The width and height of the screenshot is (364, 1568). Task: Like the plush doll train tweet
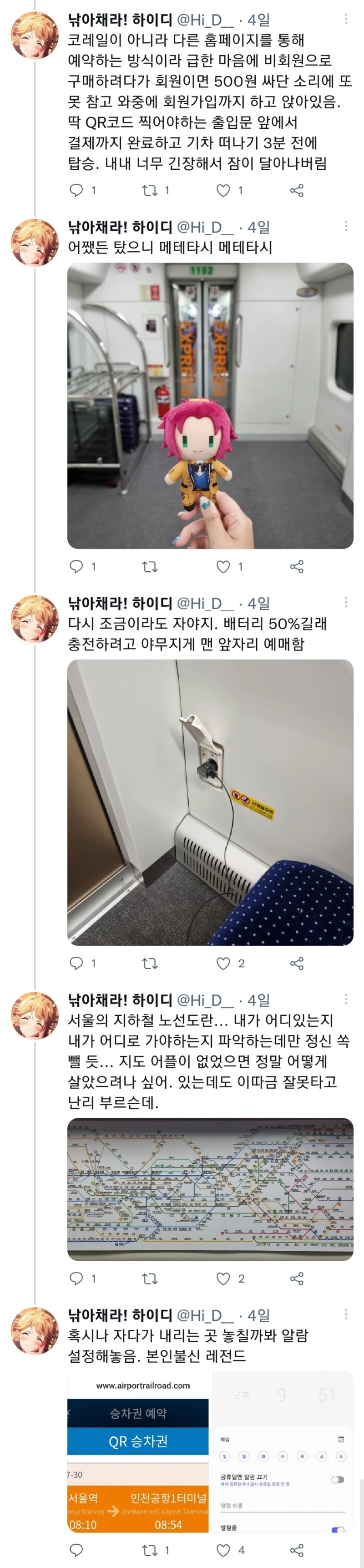tap(223, 567)
